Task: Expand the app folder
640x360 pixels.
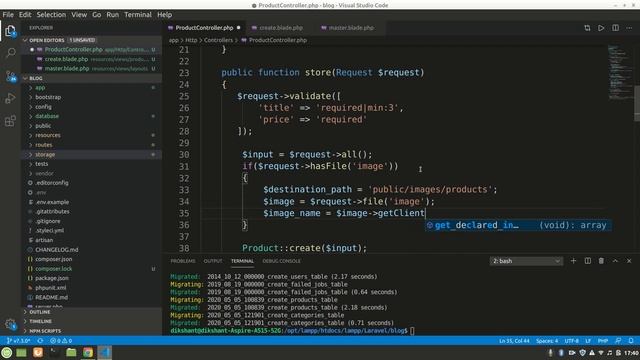Action: tap(92, 87)
